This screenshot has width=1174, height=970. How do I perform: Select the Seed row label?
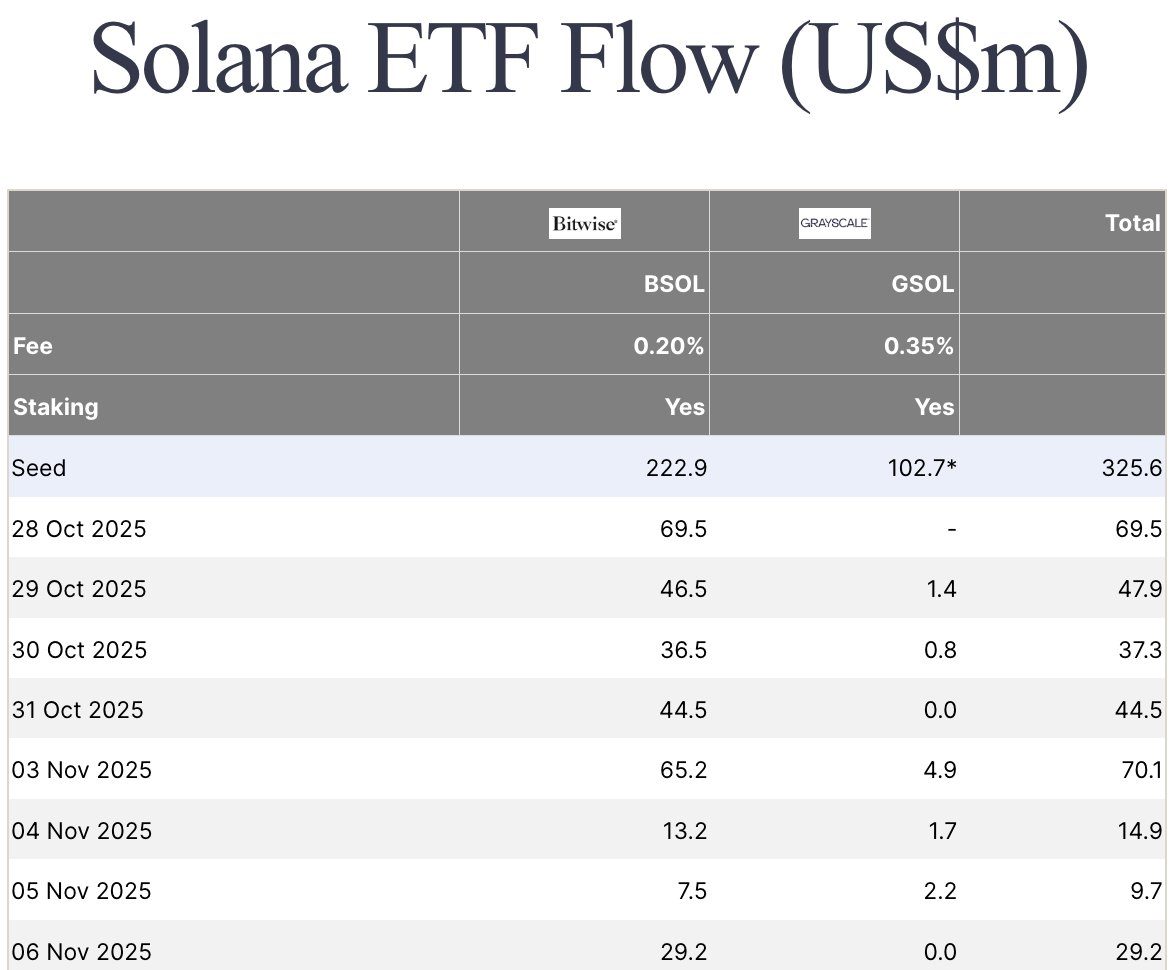point(39,467)
